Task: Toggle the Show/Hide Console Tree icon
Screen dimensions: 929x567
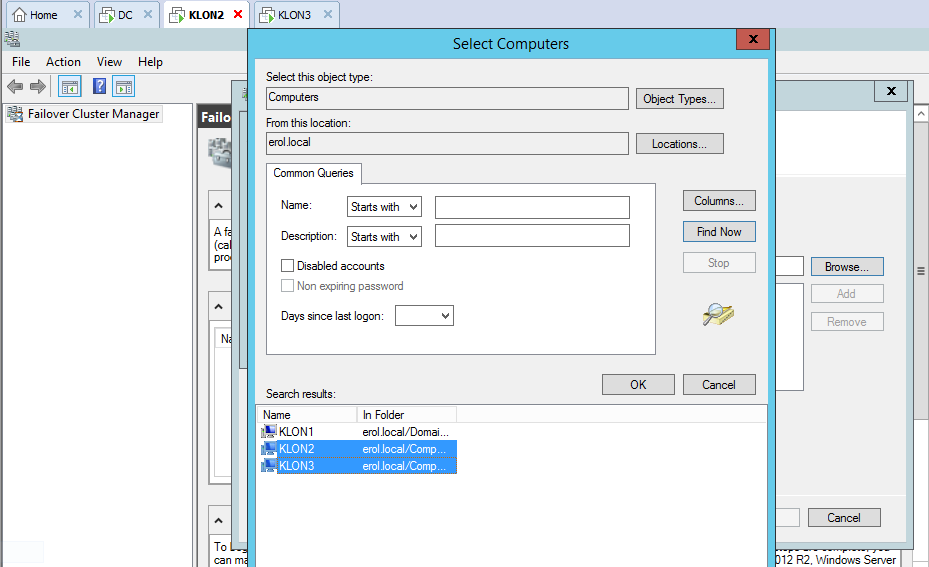Action: coord(70,87)
